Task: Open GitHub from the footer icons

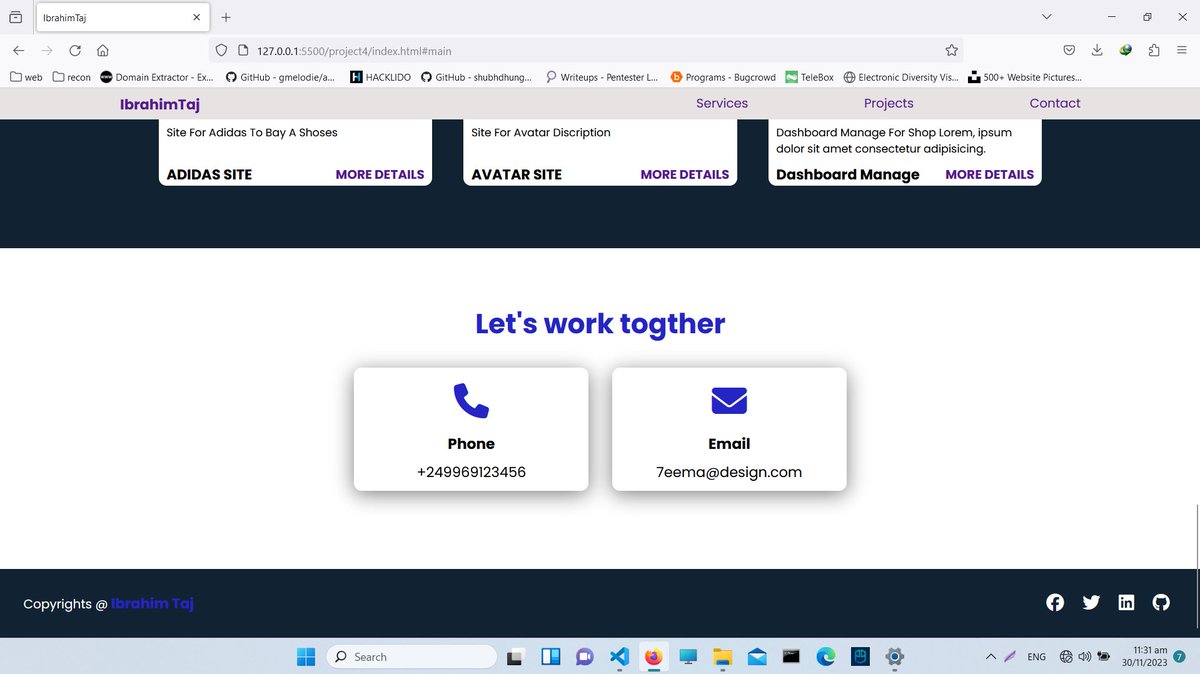Action: pyautogui.click(x=1161, y=602)
